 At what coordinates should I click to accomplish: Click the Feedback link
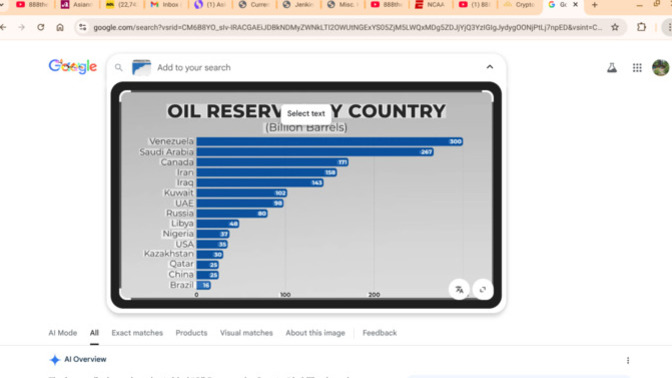(x=380, y=333)
